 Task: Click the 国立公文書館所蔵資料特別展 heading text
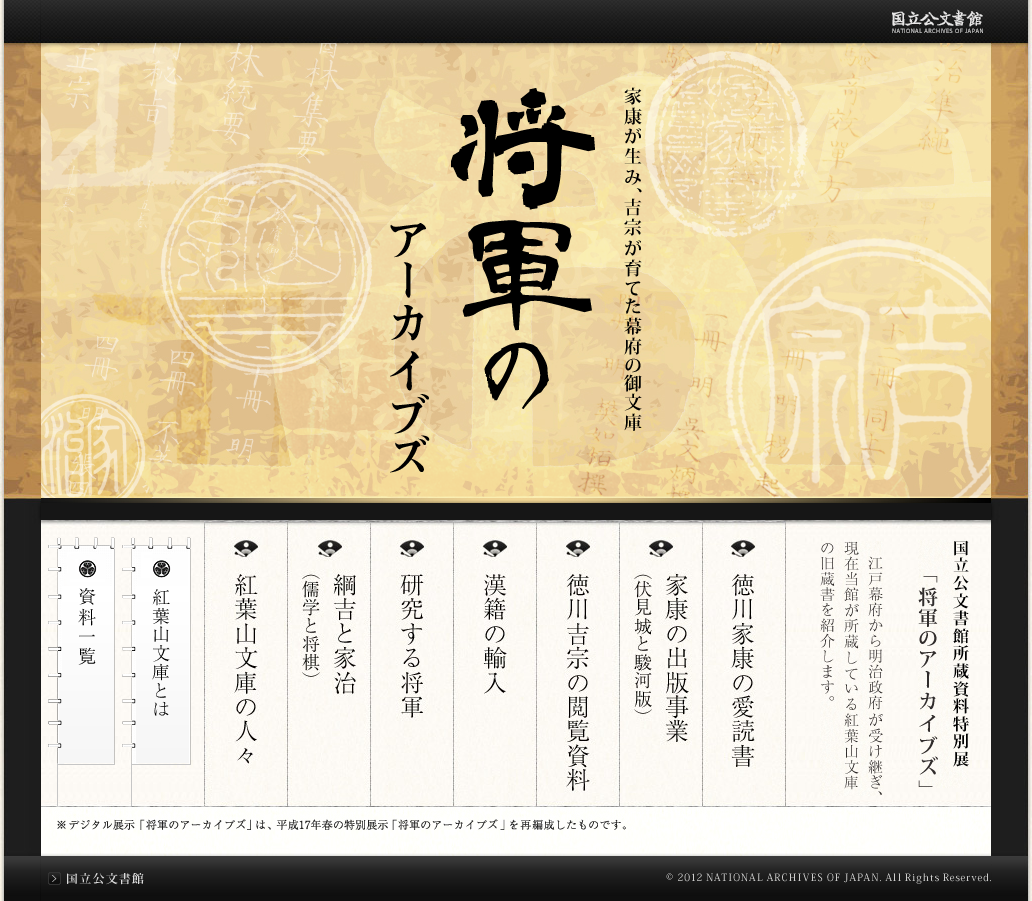point(961,654)
